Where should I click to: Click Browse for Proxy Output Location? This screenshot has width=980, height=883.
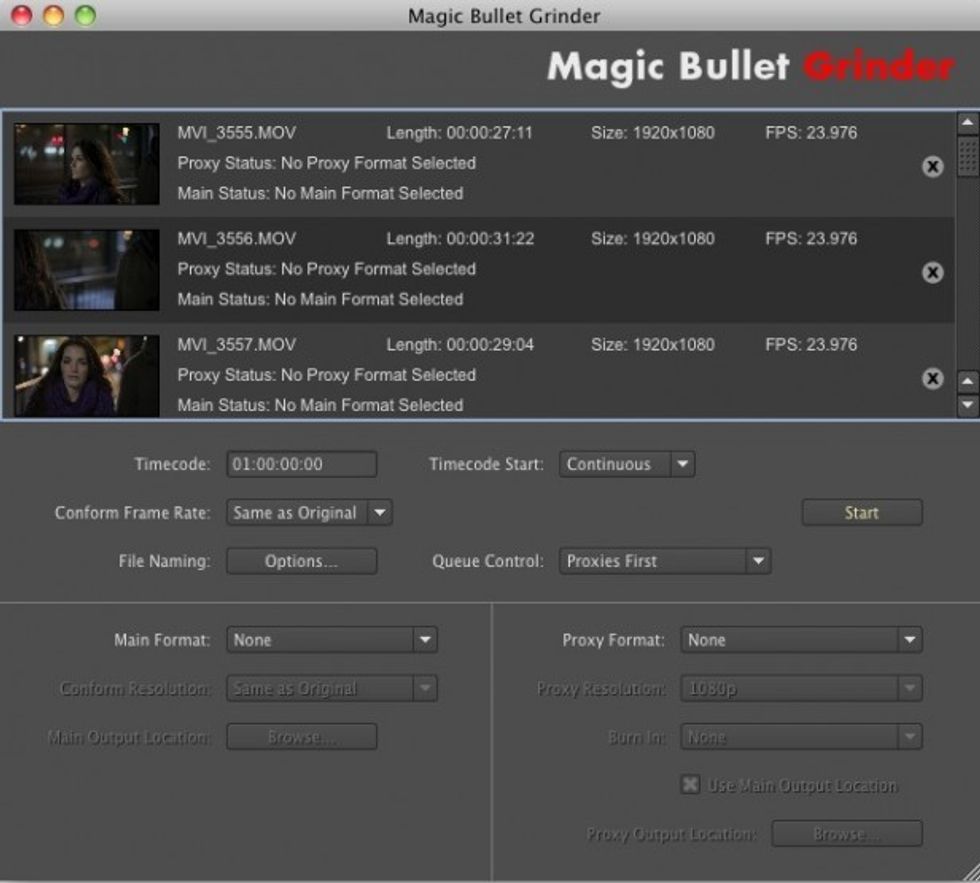847,834
